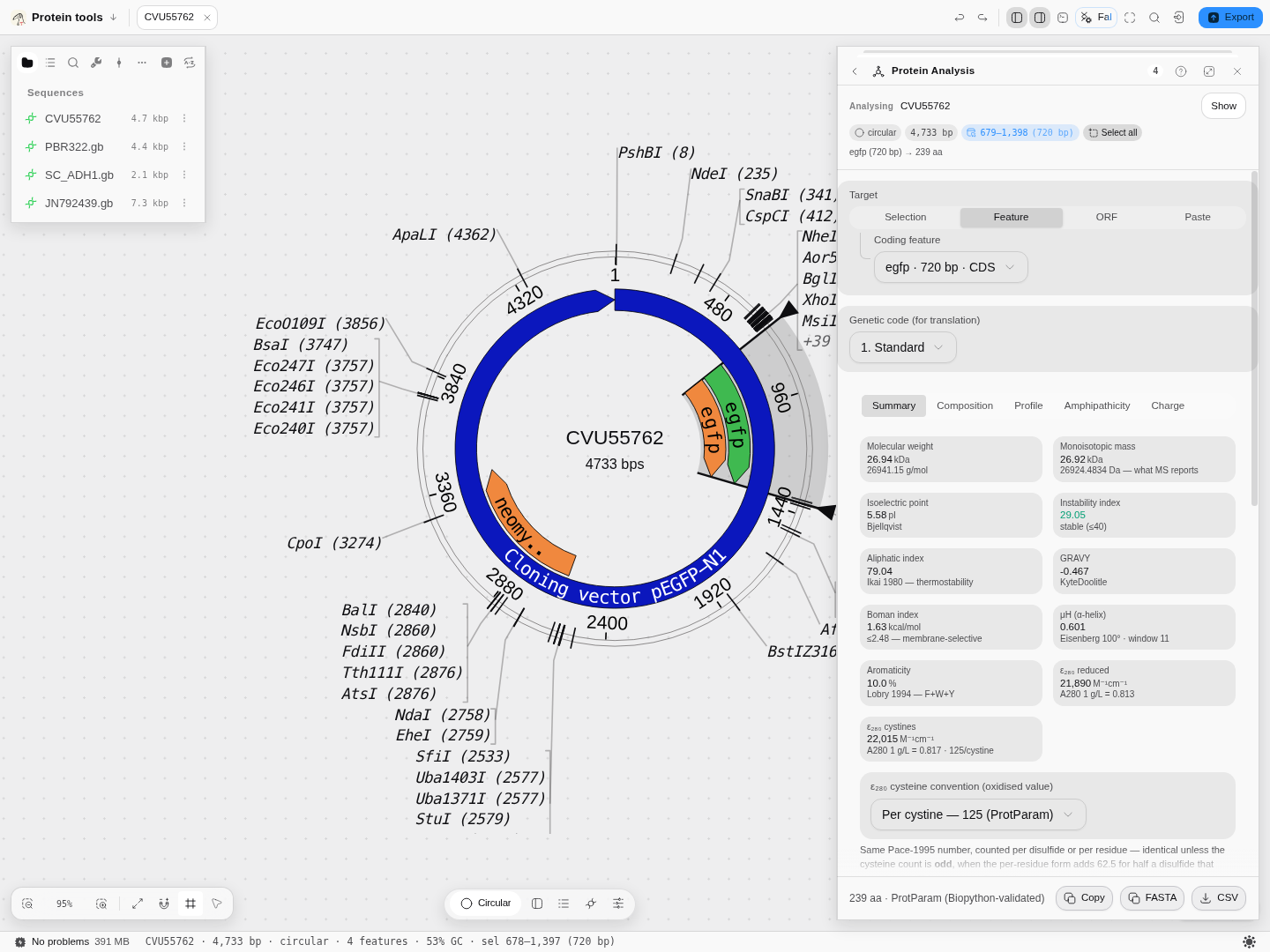This screenshot has width=1270, height=952.
Task: Click the pop-out icon in Protein Analysis header
Action: coord(1209,71)
